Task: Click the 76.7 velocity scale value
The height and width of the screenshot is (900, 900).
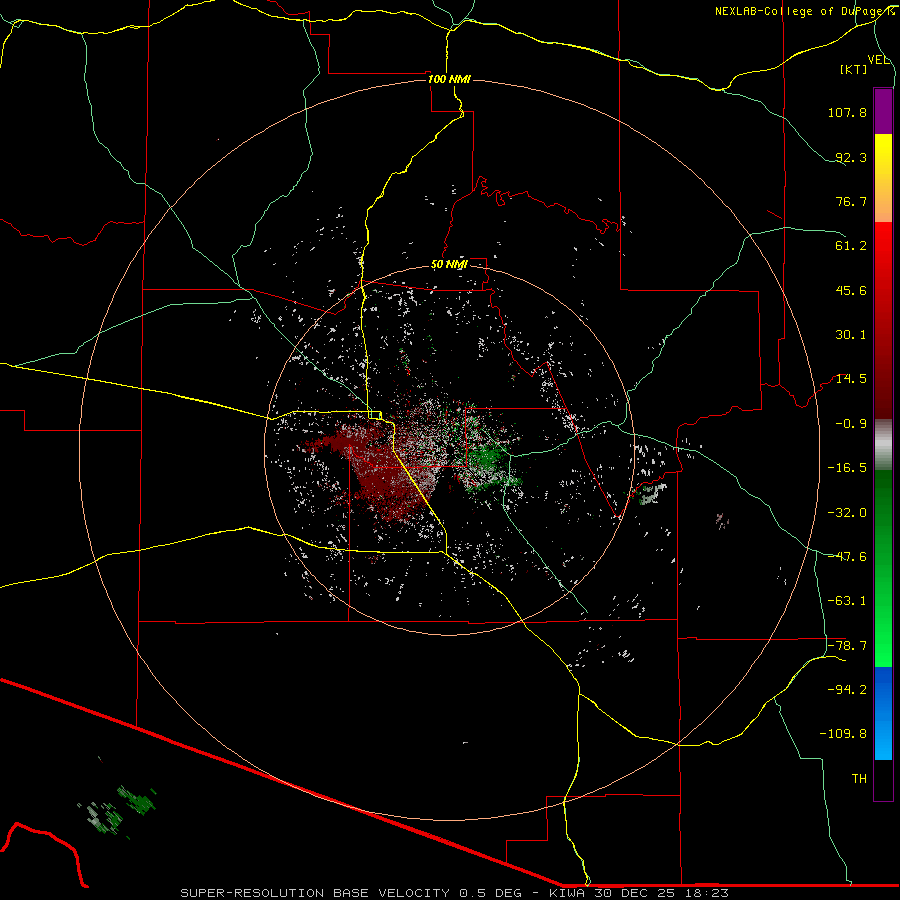Action: tap(851, 201)
